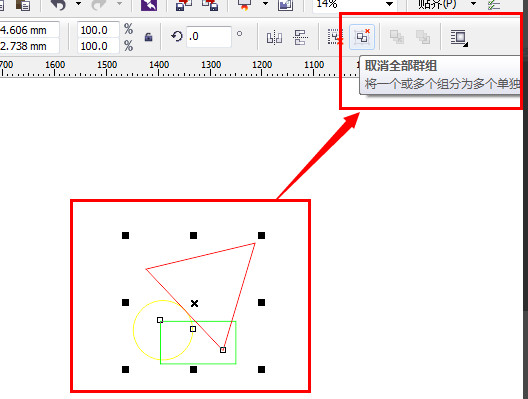Image resolution: width=528 pixels, height=399 pixels.
Task: Select the red triangle outline
Action: (200, 256)
